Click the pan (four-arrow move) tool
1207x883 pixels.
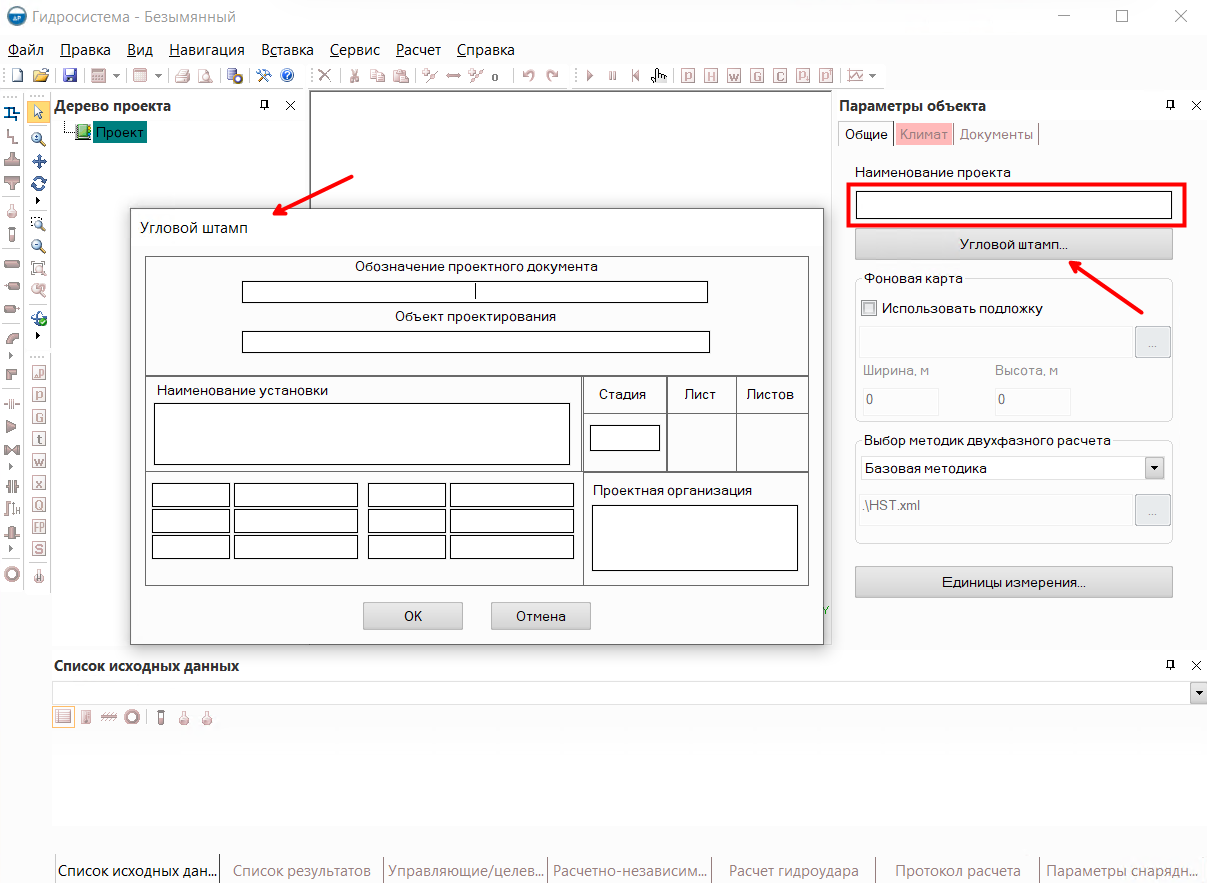coord(39,161)
